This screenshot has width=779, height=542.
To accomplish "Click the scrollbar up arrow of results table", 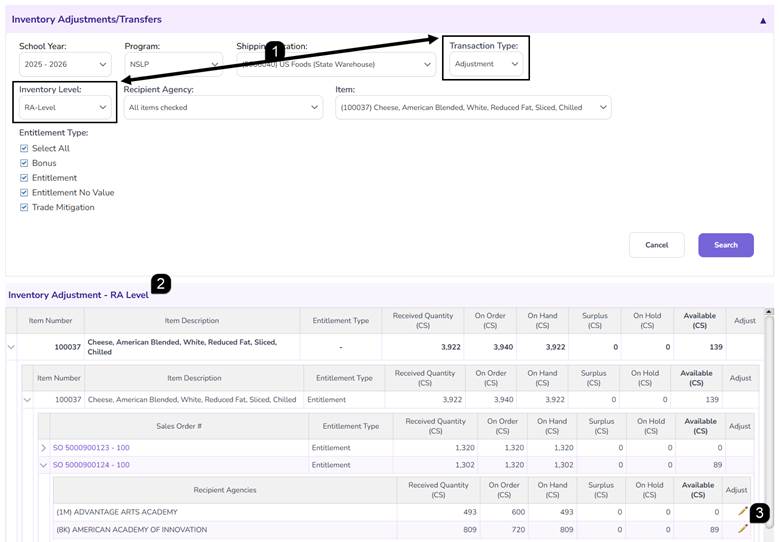I will (769, 311).
